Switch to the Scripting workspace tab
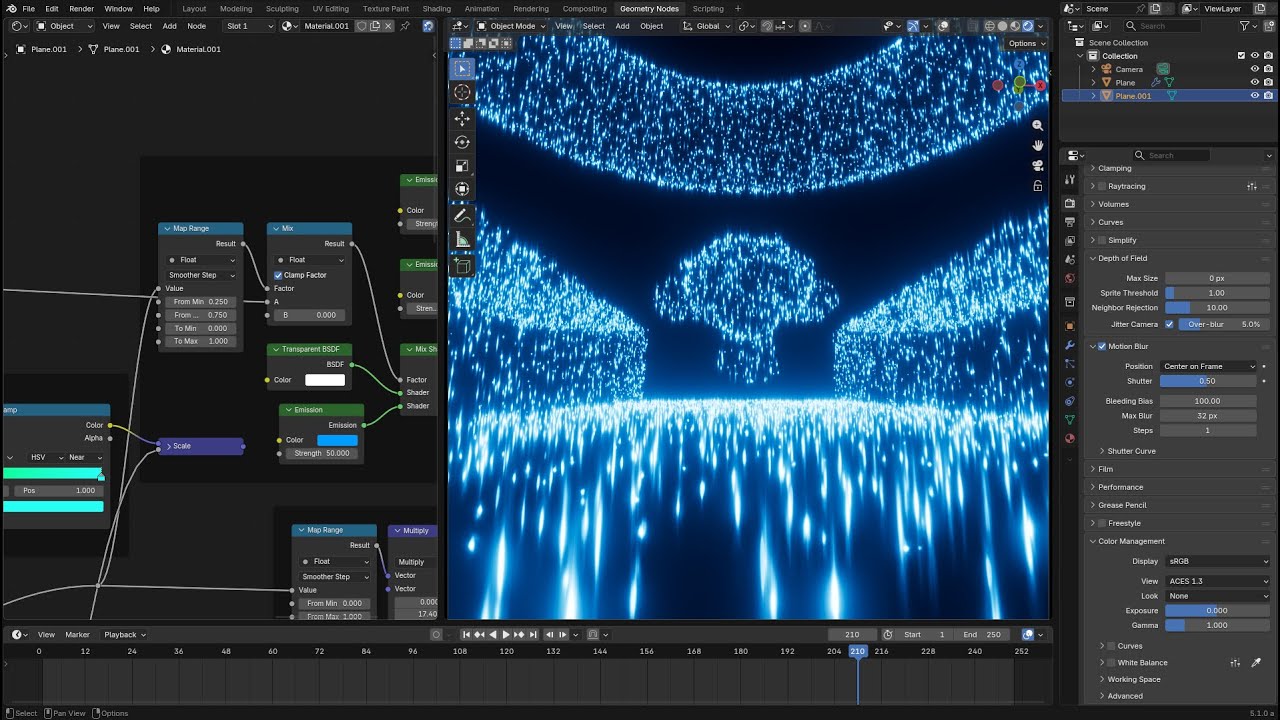Viewport: 1280px width, 720px height. coord(708,8)
